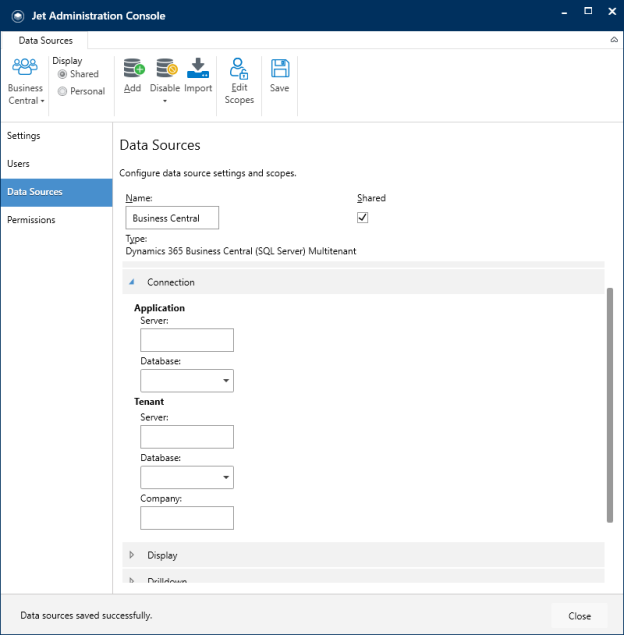Maximize the Jet Administration Console window
Screen dimensions: 624x635
click(x=588, y=11)
